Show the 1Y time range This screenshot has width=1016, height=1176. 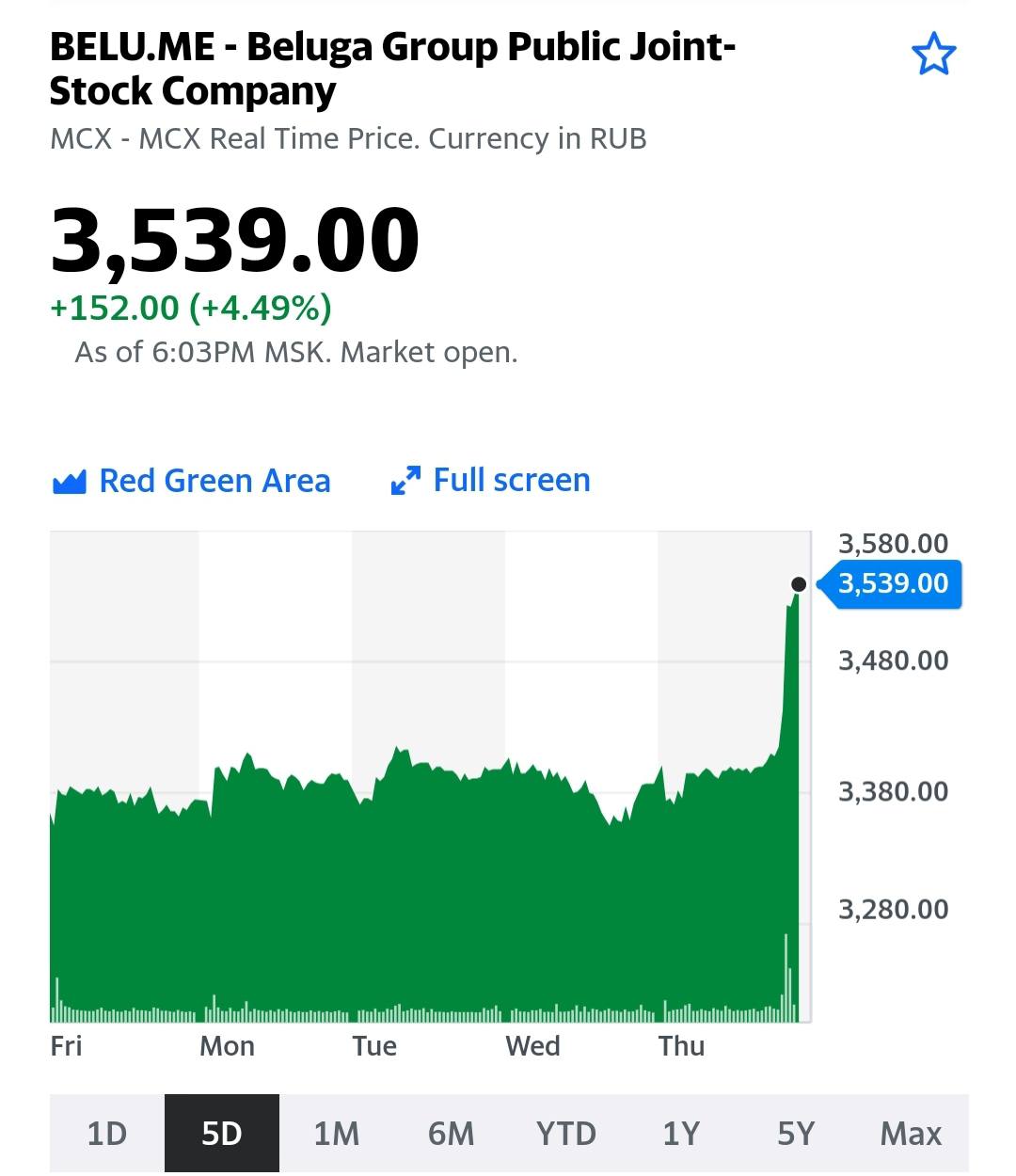point(681,1134)
